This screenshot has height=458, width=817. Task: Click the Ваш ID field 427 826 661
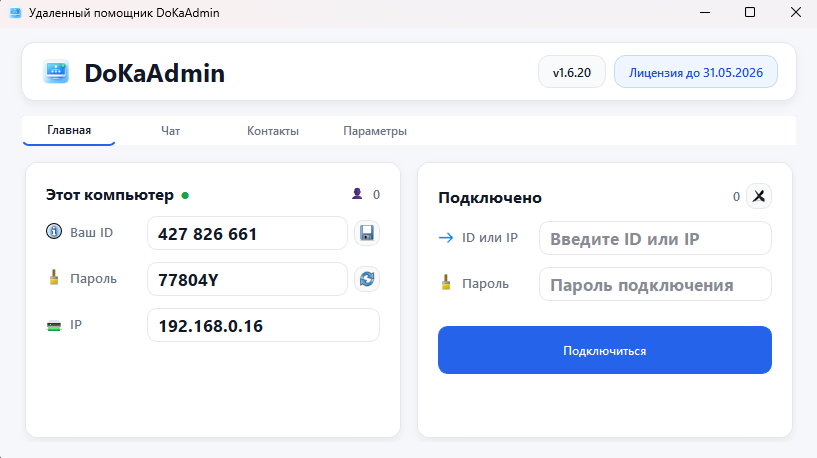point(247,233)
